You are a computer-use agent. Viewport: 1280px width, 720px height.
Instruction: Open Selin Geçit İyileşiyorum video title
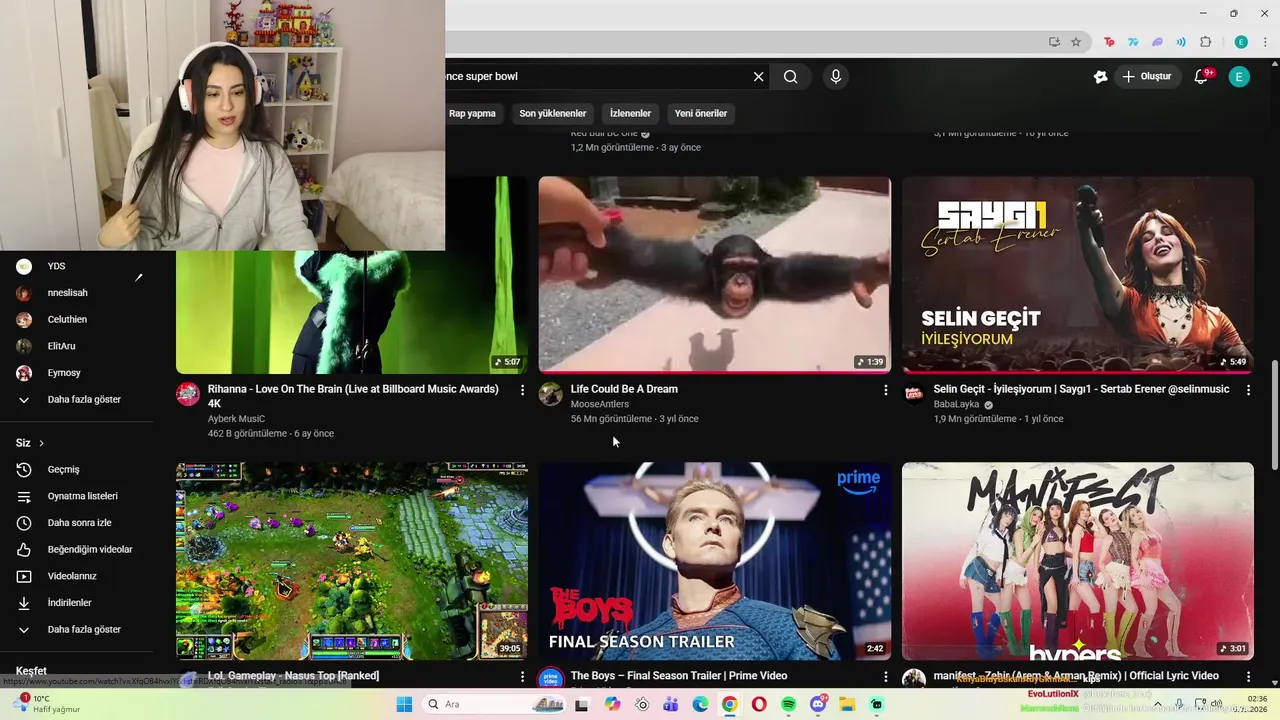[1082, 389]
